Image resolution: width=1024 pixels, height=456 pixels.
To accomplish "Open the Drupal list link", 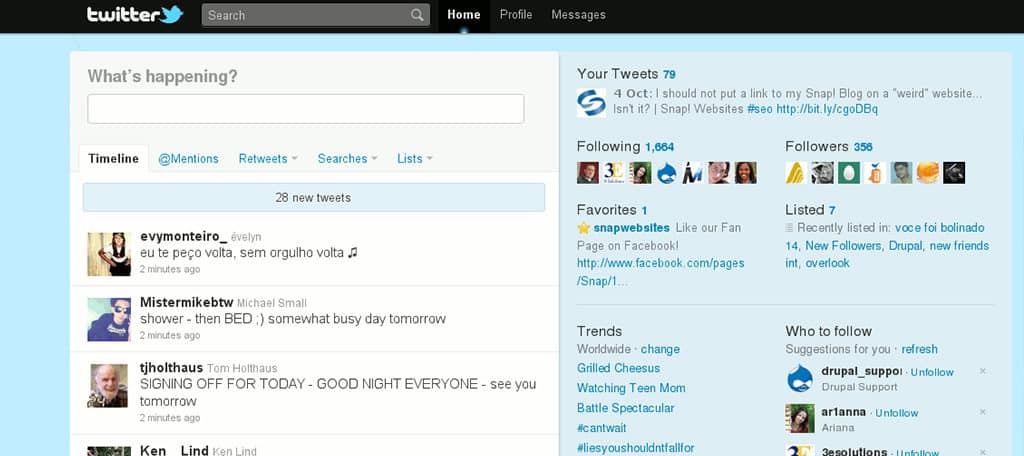I will tap(905, 246).
